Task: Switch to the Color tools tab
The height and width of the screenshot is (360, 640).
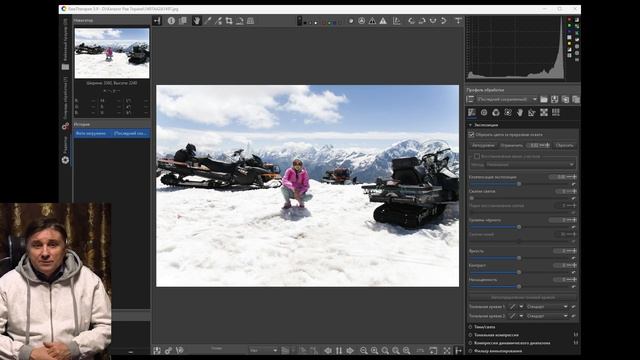Action: click(496, 113)
